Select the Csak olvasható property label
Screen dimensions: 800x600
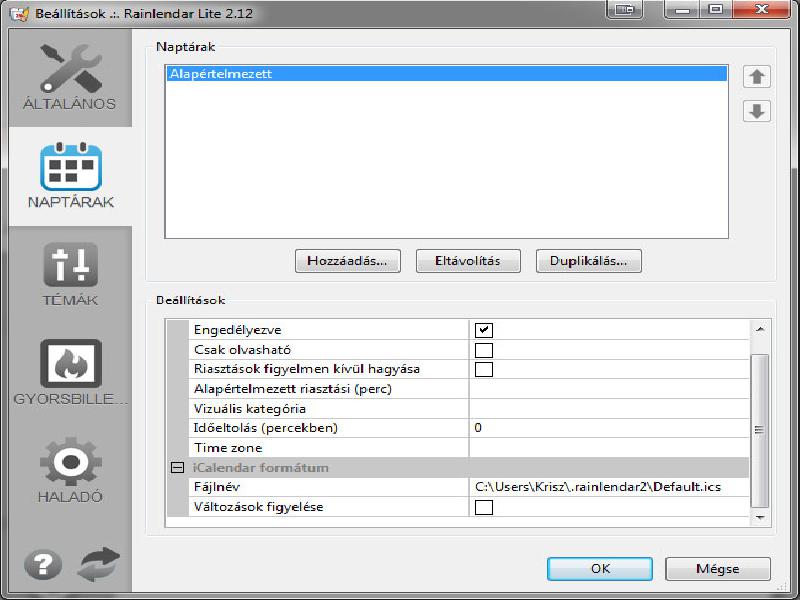point(242,350)
